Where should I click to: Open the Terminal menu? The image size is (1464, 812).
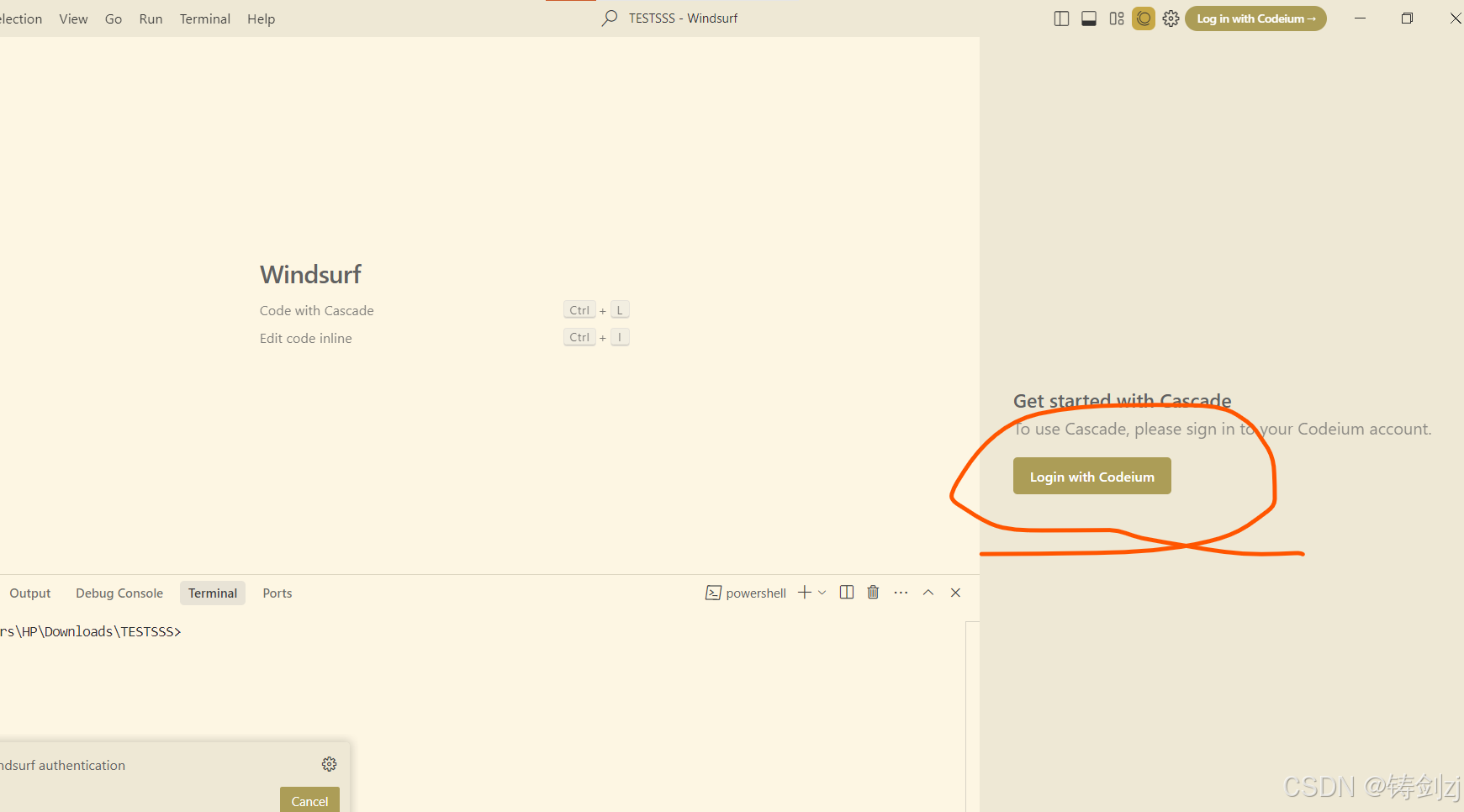pos(204,18)
